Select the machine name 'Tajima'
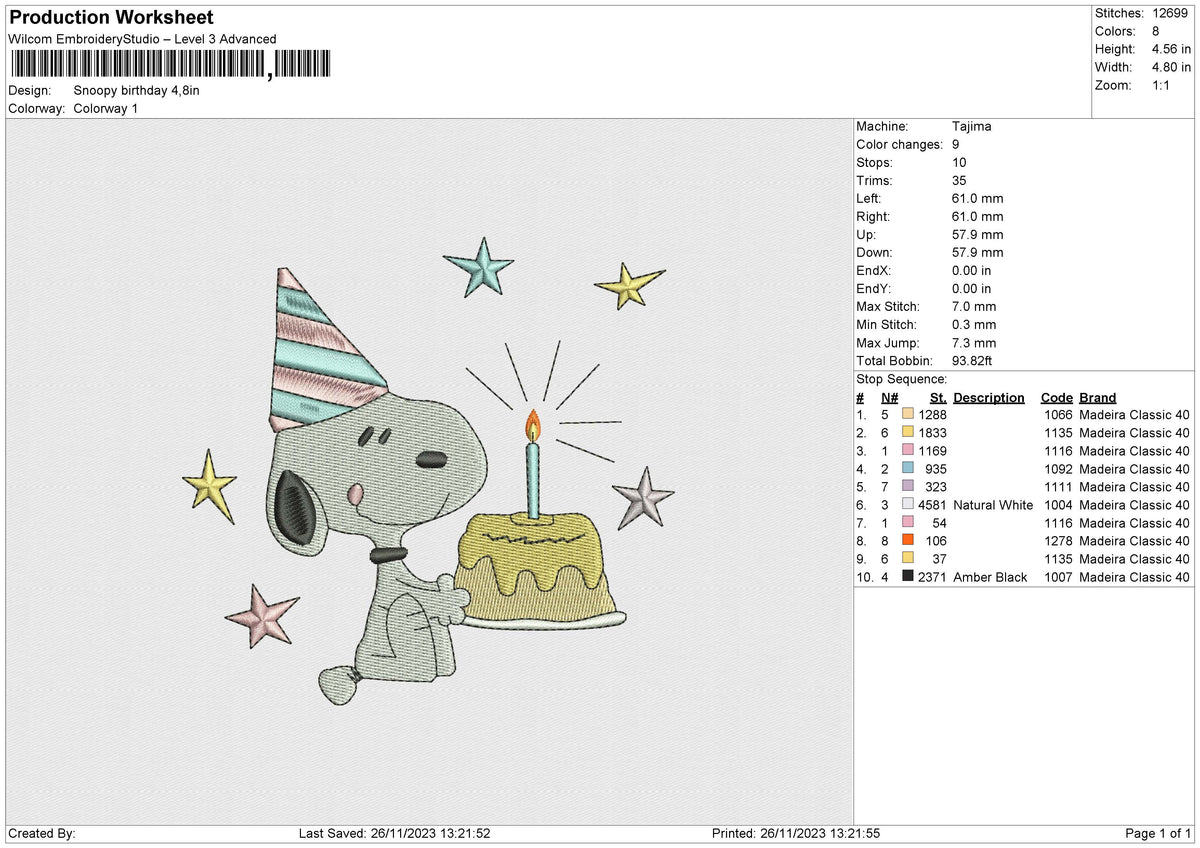The image size is (1200, 848). click(972, 126)
